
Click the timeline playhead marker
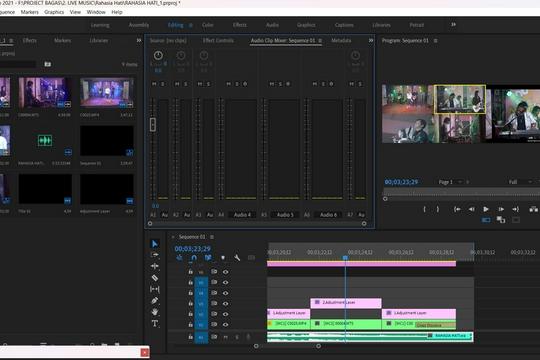pos(345,258)
